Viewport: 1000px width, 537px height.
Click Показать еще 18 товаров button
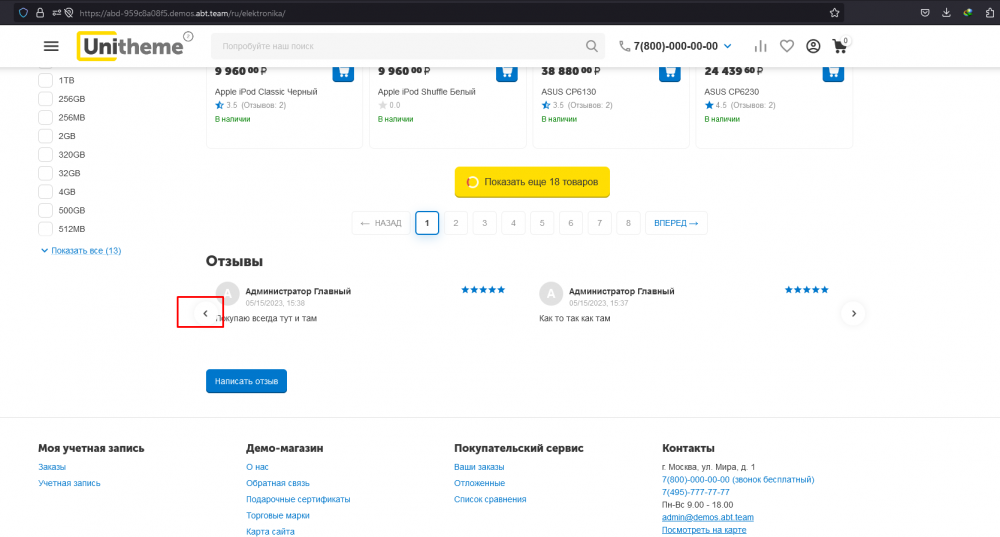coord(532,182)
